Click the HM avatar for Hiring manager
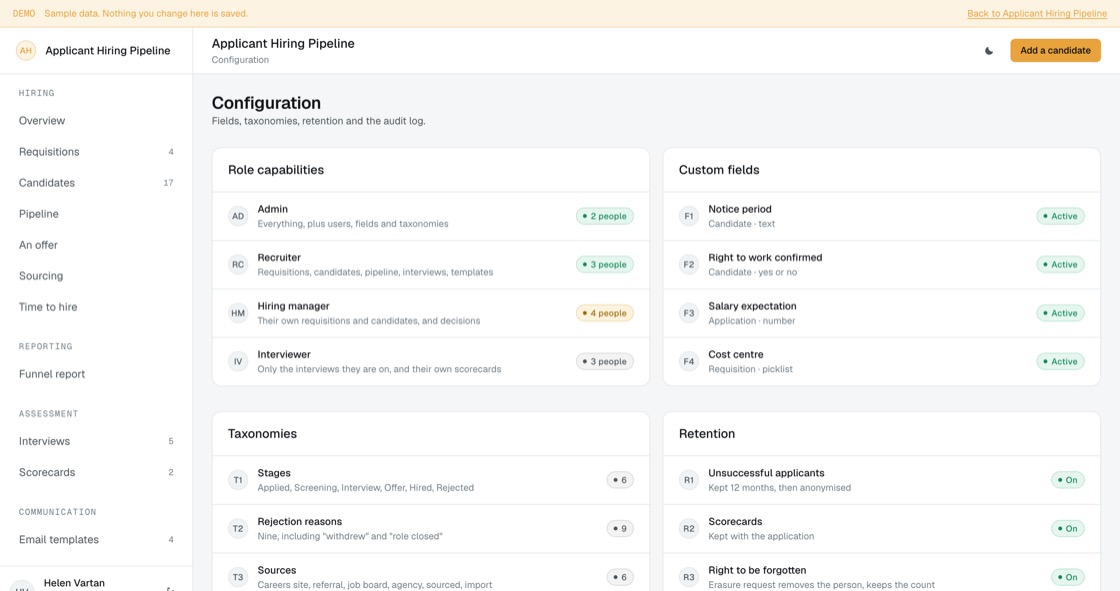Image resolution: width=1120 pixels, height=591 pixels. click(x=238, y=313)
